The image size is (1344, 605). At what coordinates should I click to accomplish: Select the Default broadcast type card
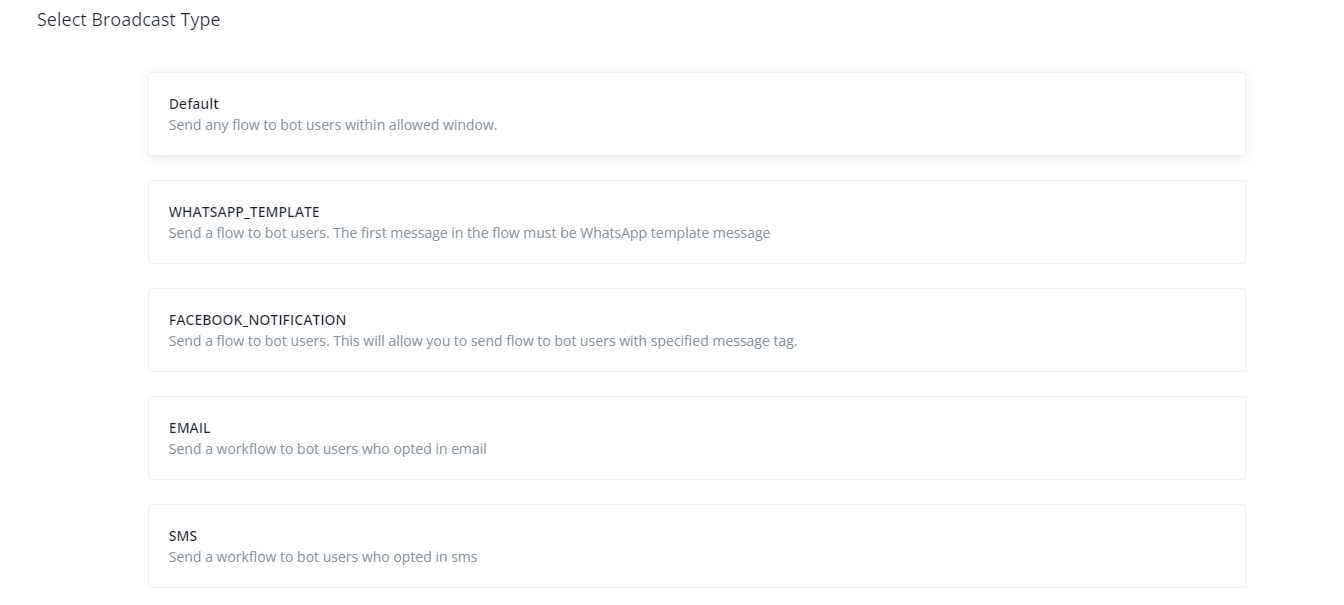point(696,114)
